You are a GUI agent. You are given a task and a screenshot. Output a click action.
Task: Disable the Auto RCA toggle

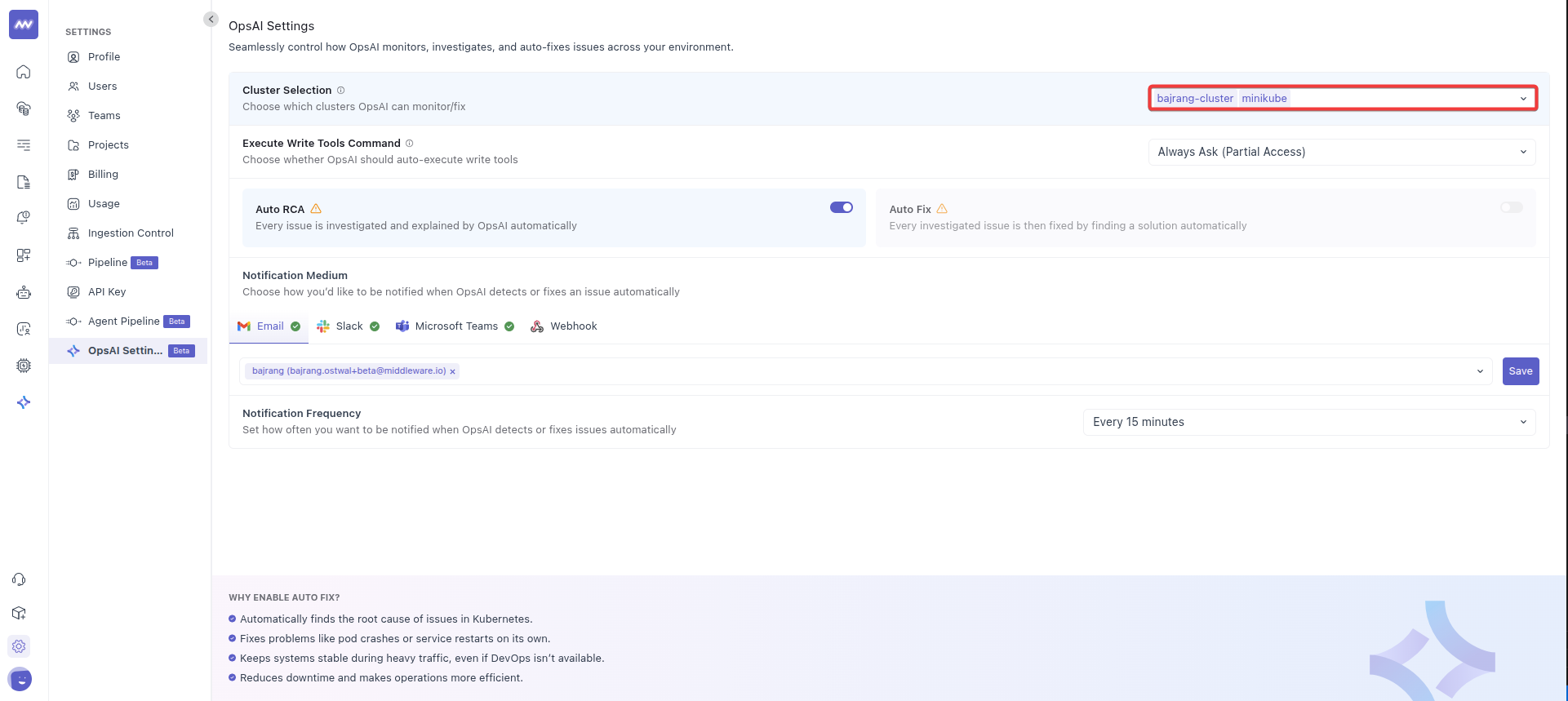pos(841,207)
